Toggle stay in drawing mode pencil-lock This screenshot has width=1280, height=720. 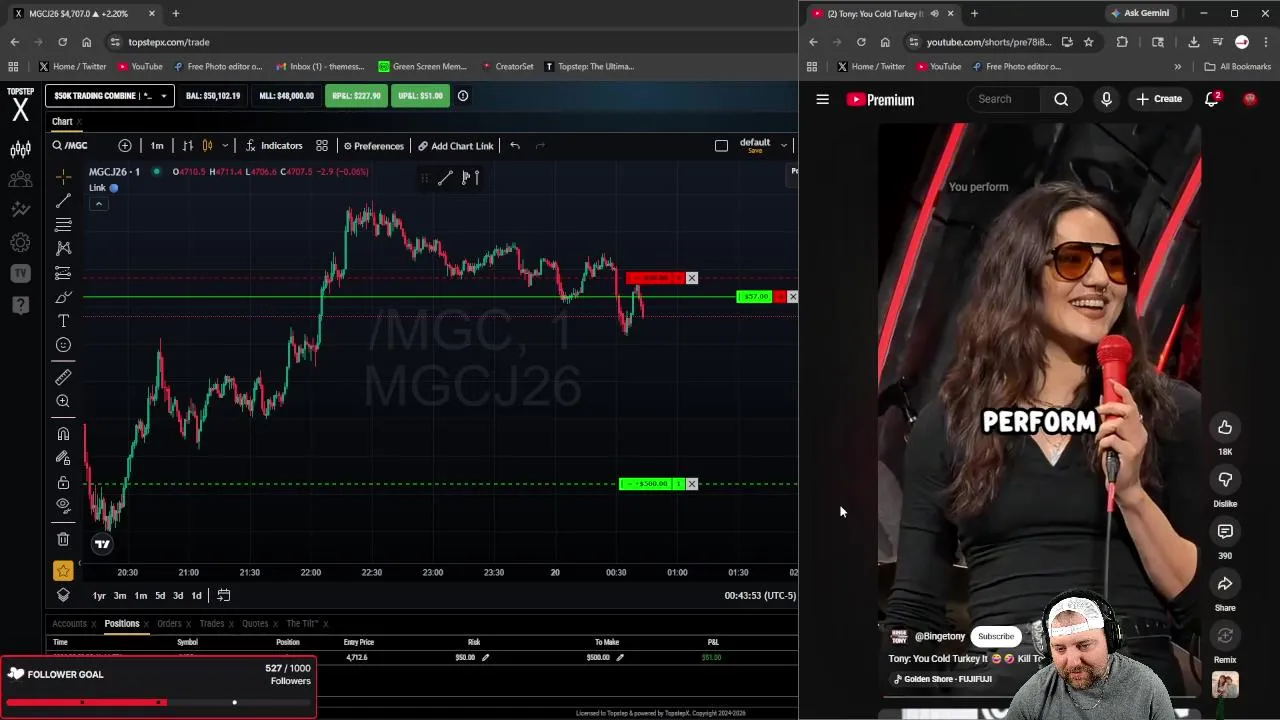coord(63,458)
